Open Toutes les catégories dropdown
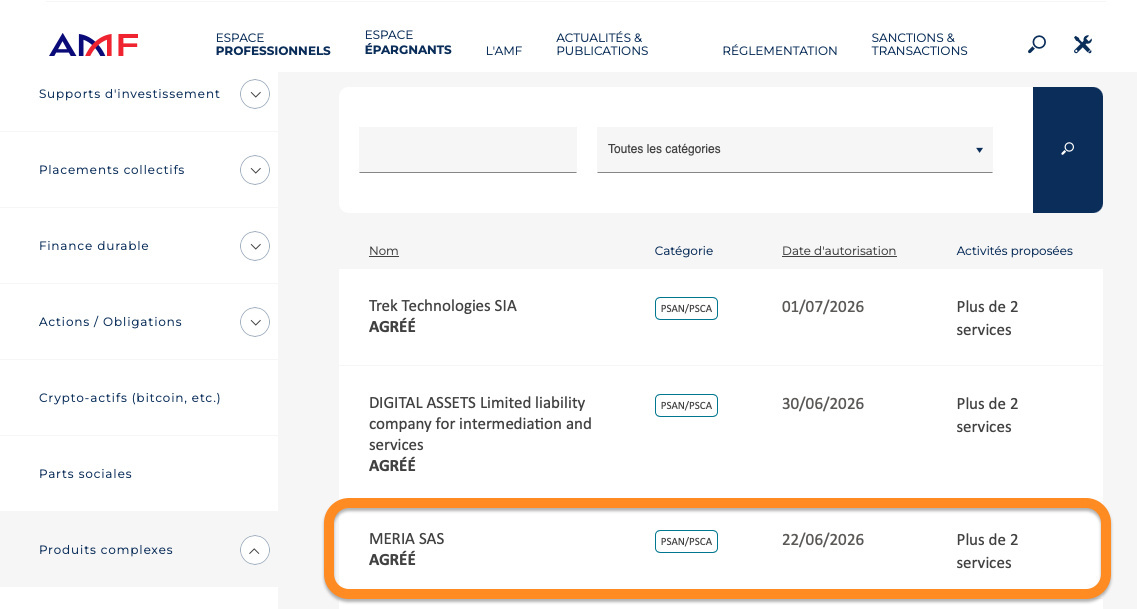Screen dimensions: 1137x609 [x=795, y=149]
